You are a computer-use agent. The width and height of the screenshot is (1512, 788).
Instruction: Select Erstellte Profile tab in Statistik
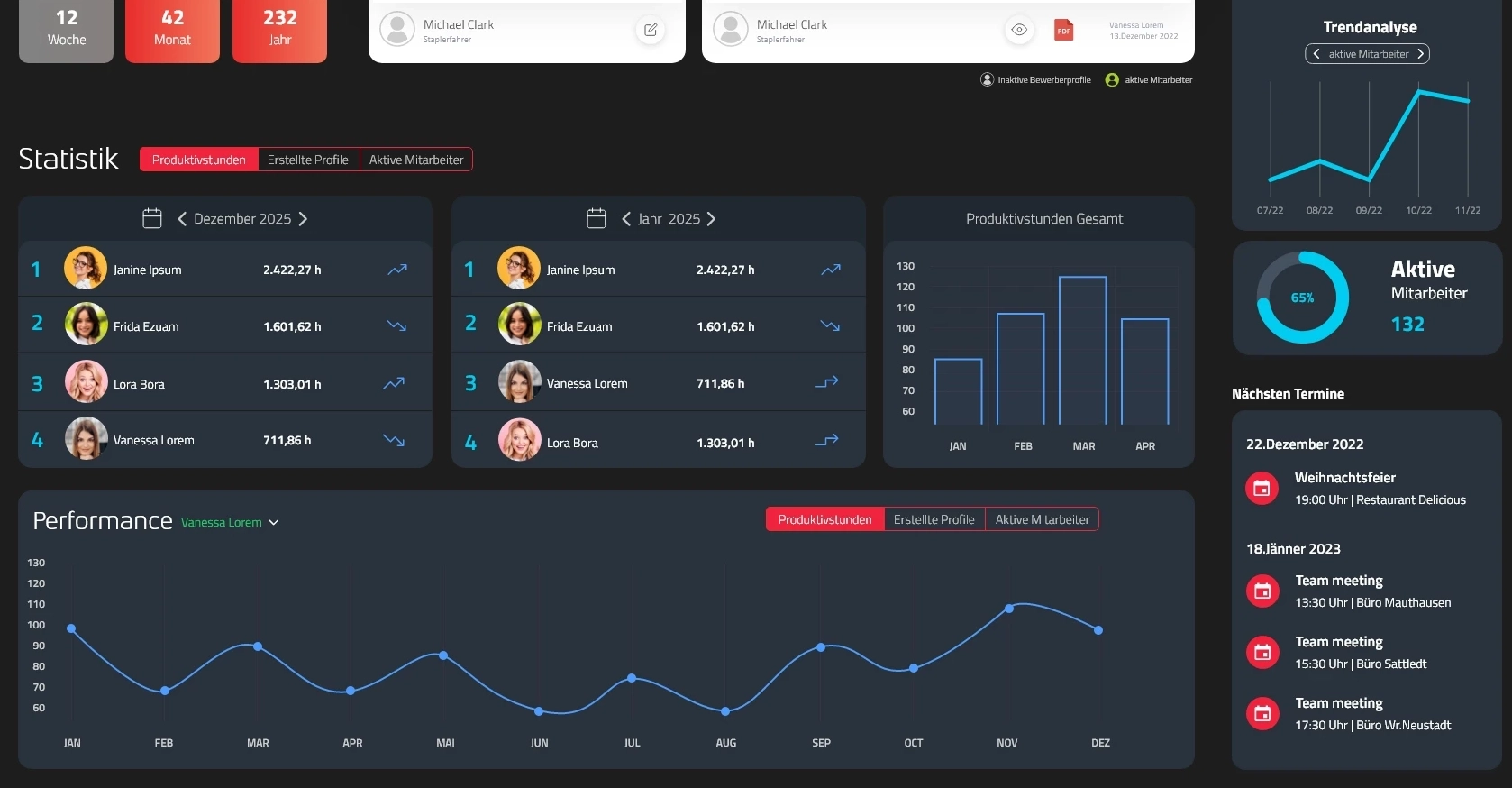click(x=308, y=160)
